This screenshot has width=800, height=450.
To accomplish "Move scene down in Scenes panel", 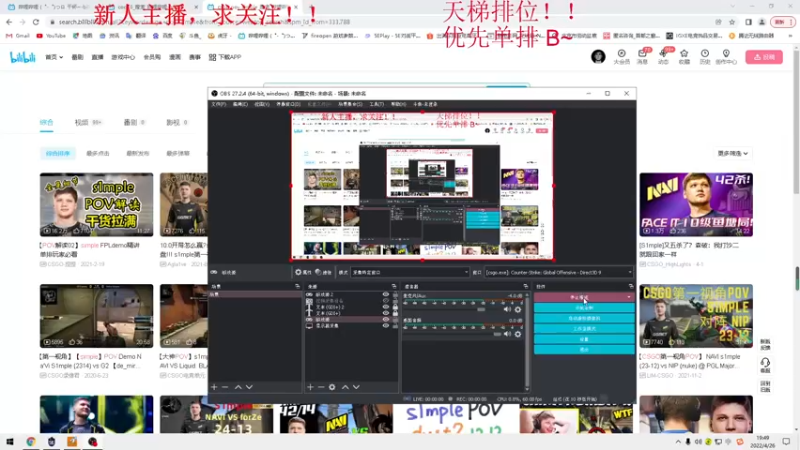I will coord(249,387).
